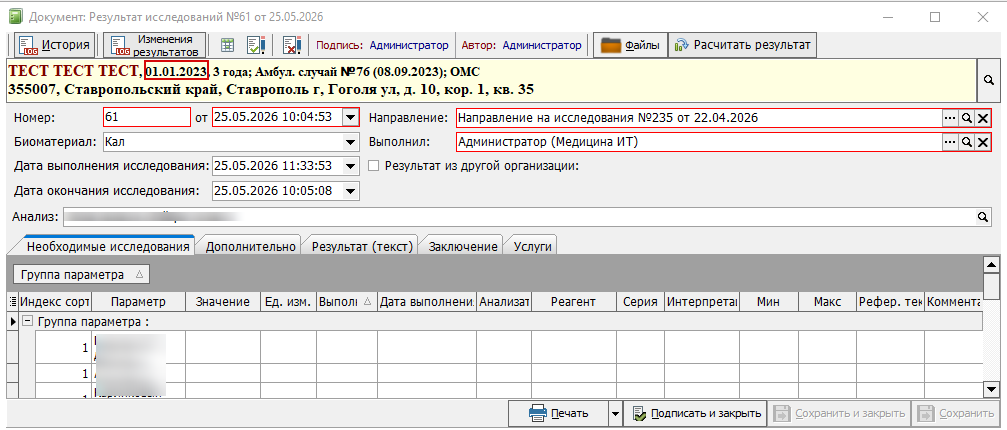The height and width of the screenshot is (430, 1007).
Task: Click the Печать button
Action: click(557, 413)
